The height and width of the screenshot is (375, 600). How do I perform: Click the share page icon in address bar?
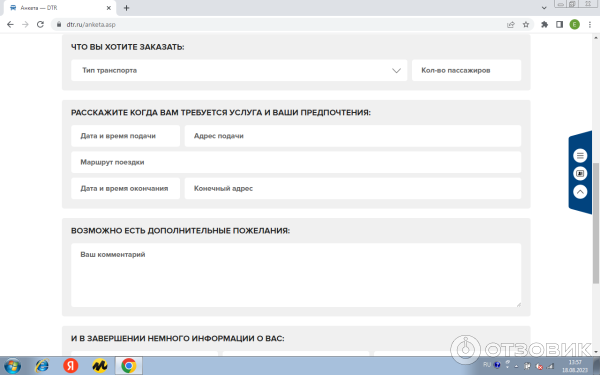(510, 24)
